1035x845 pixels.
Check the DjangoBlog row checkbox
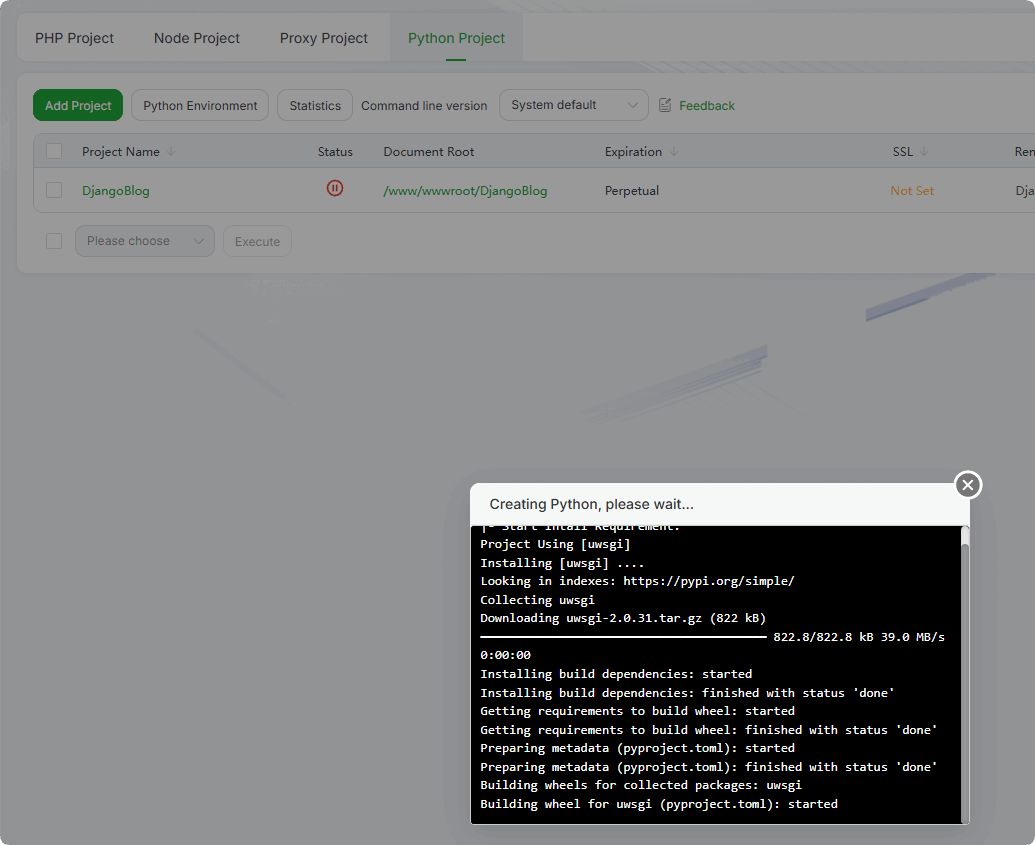(54, 190)
